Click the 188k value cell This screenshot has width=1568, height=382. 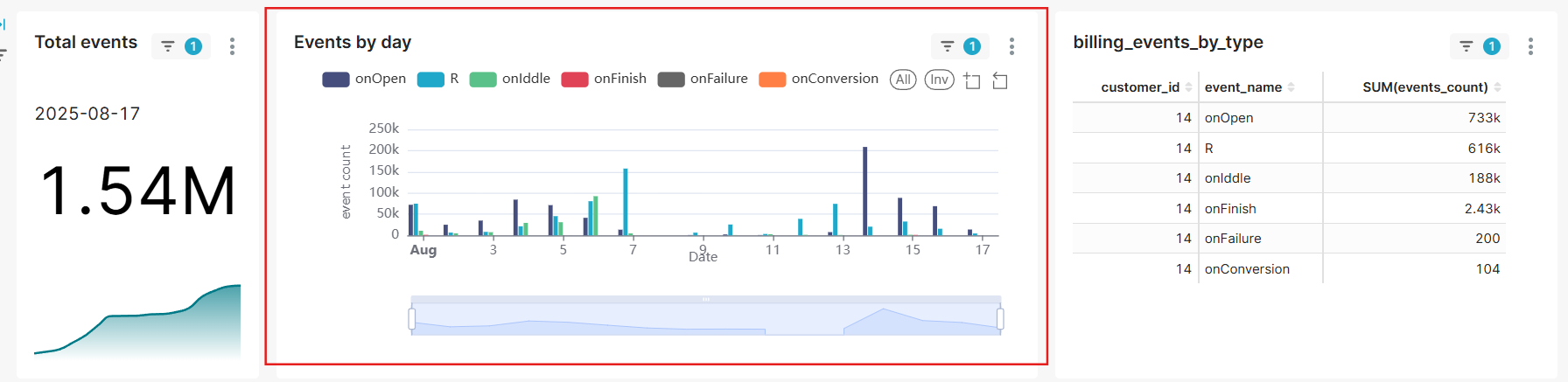coord(1414,178)
